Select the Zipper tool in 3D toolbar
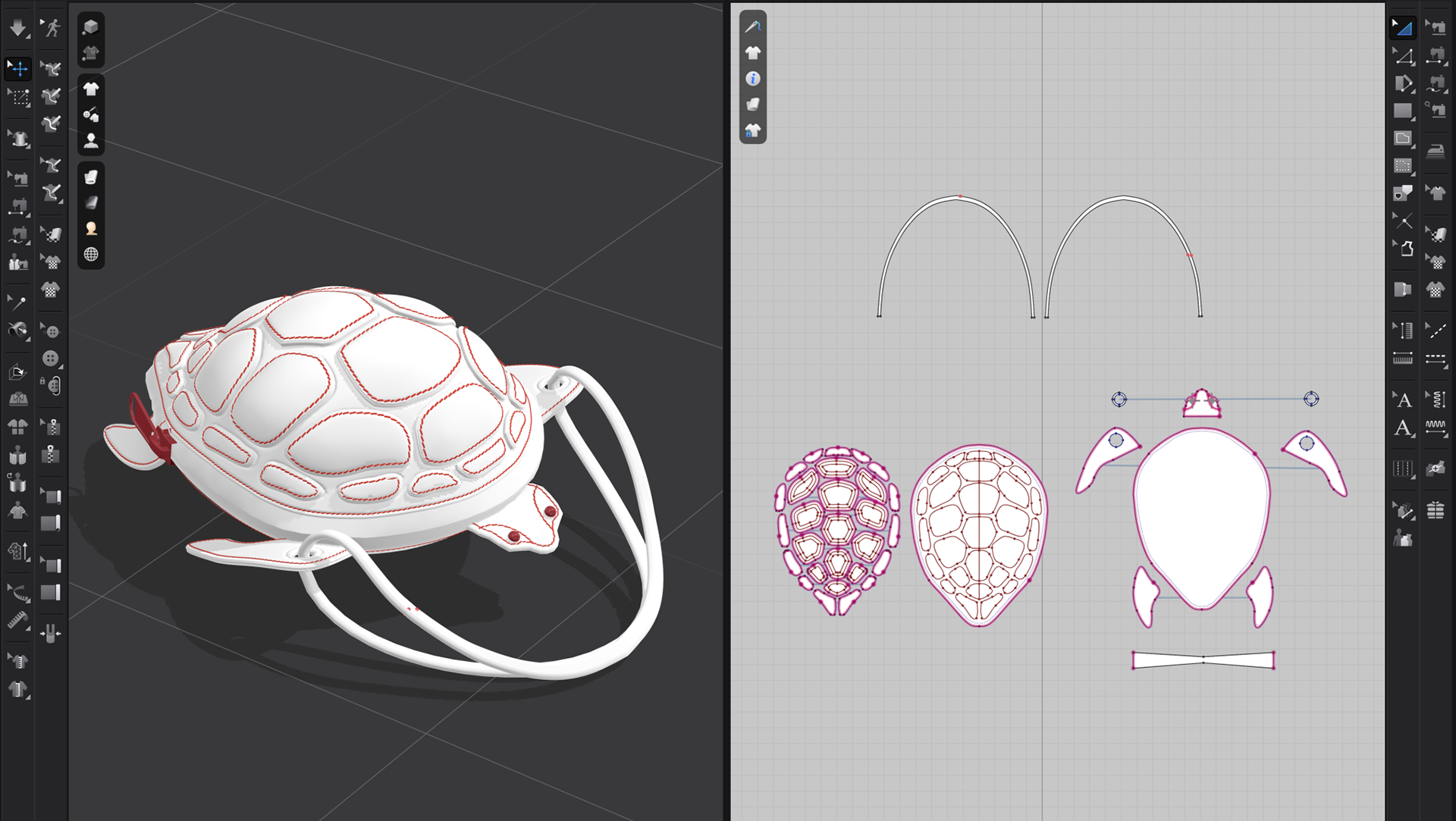1456x821 pixels. [x=50, y=455]
